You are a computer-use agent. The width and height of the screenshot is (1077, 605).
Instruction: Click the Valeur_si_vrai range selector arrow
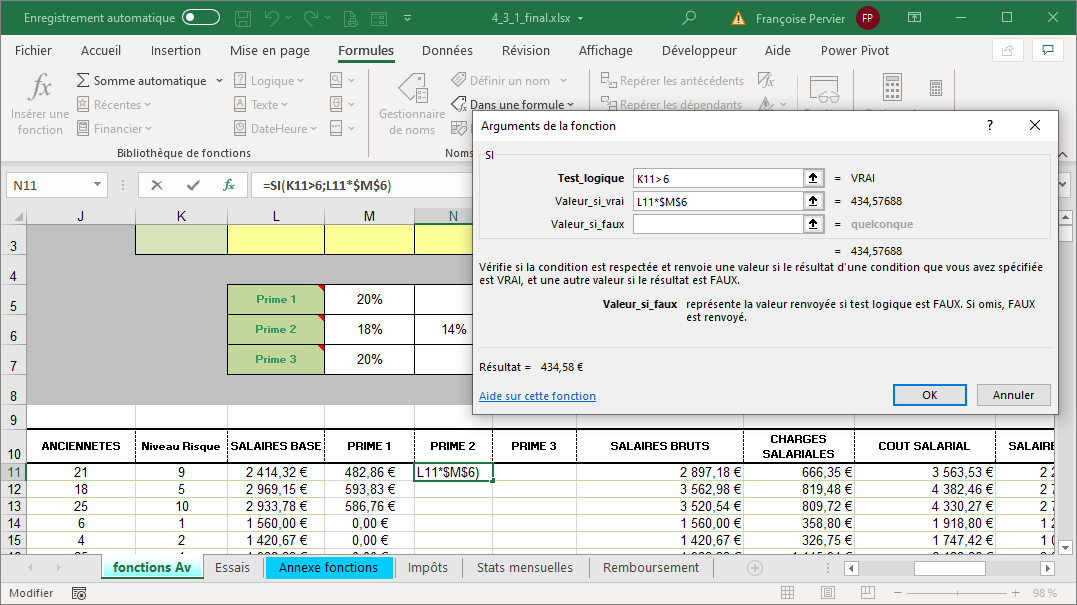click(x=813, y=201)
